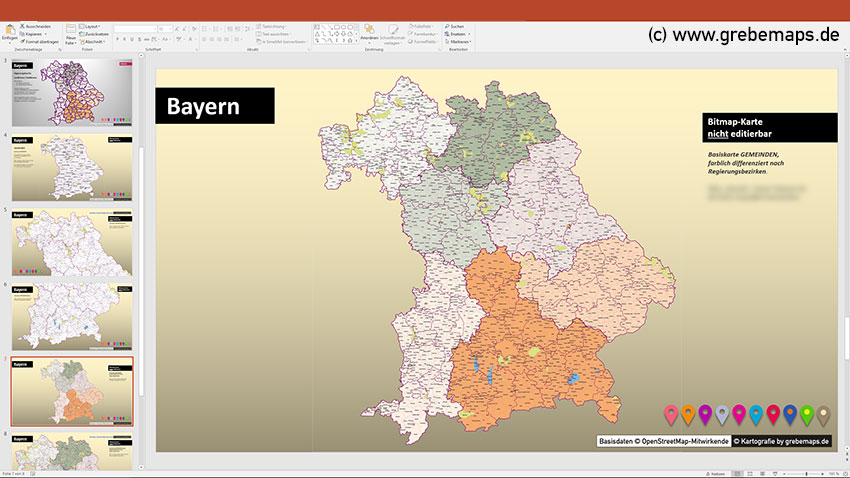This screenshot has width=850, height=478.
Task: Click the Ausschneiden scissors icon
Action: tap(22, 26)
